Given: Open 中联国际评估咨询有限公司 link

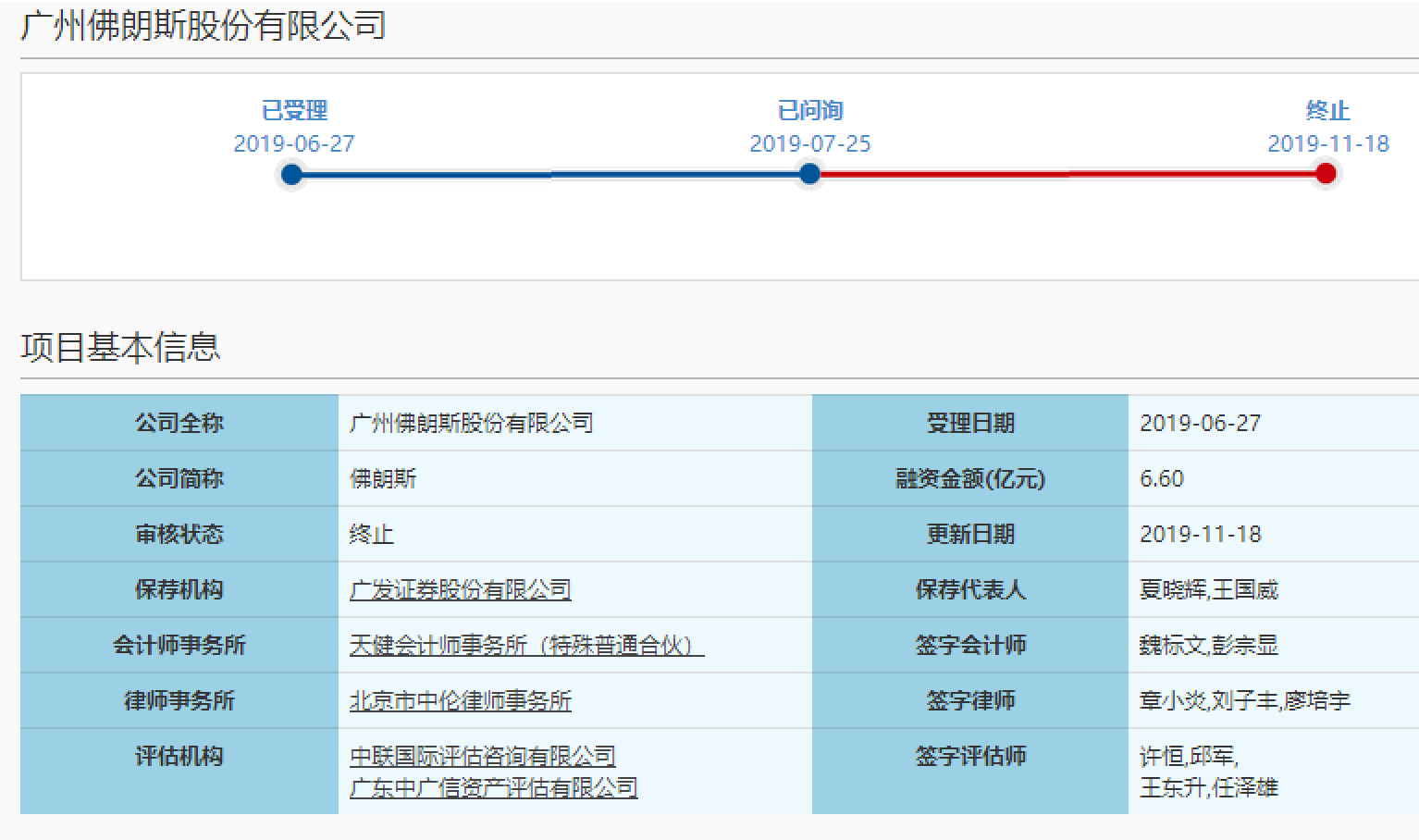Looking at the screenshot, I should pos(483,756).
